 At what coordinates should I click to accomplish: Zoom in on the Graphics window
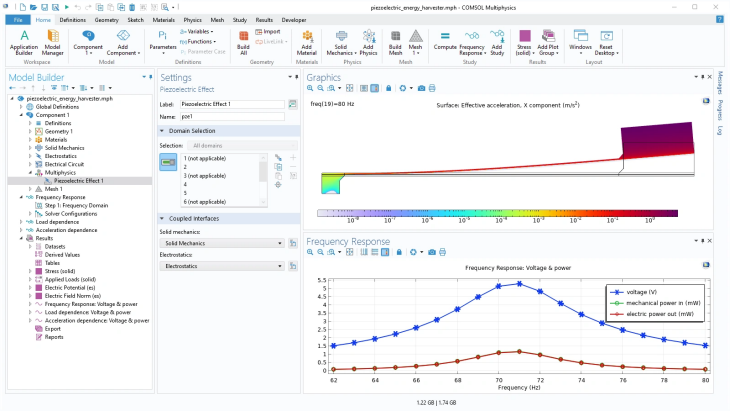(x=310, y=88)
